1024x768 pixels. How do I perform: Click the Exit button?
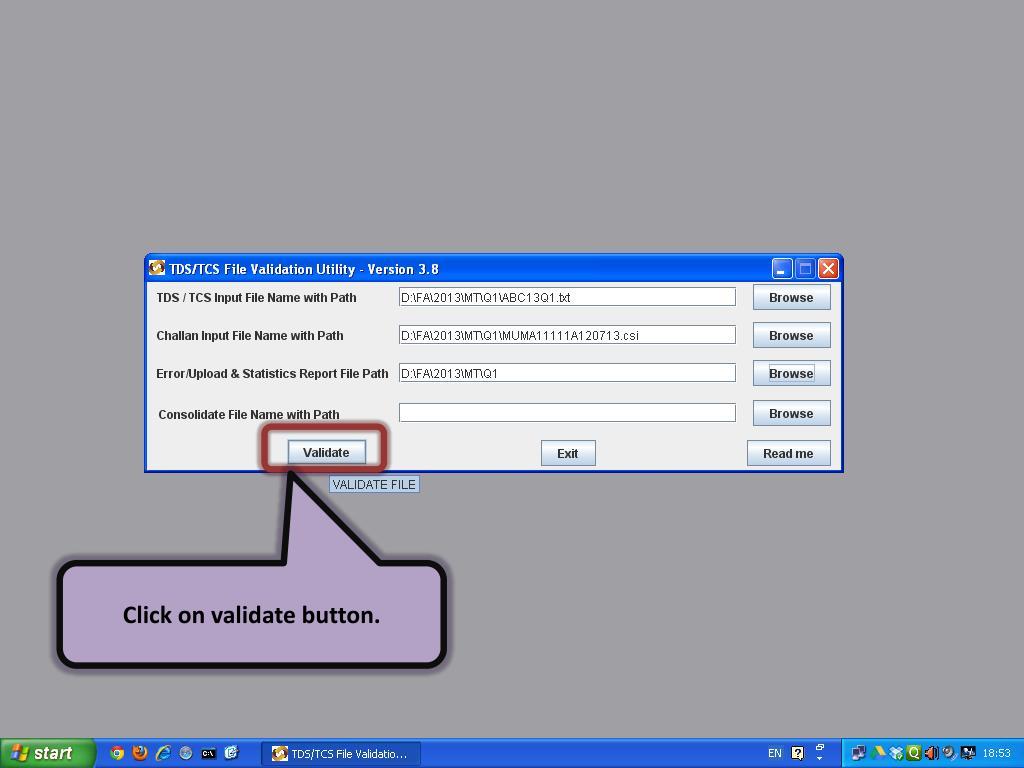point(568,453)
